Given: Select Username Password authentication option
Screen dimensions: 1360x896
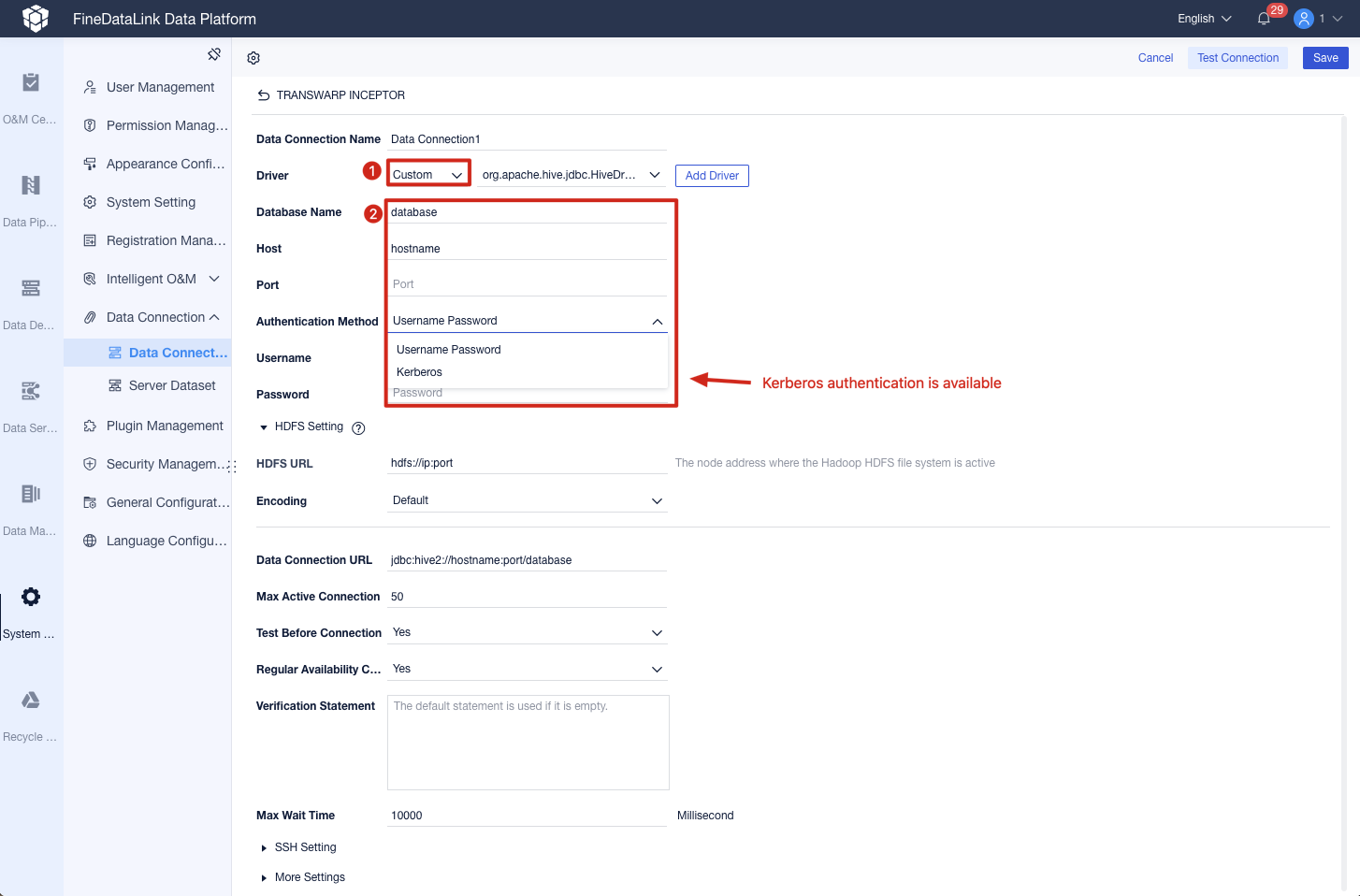Looking at the screenshot, I should click(449, 349).
